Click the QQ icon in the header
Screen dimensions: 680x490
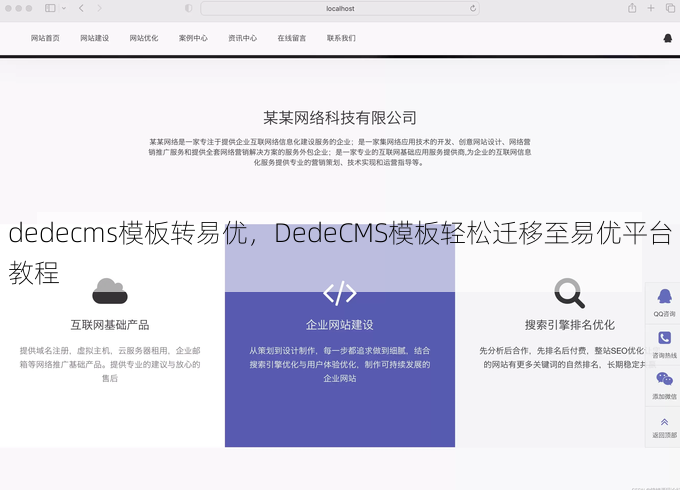pyautogui.click(x=668, y=38)
